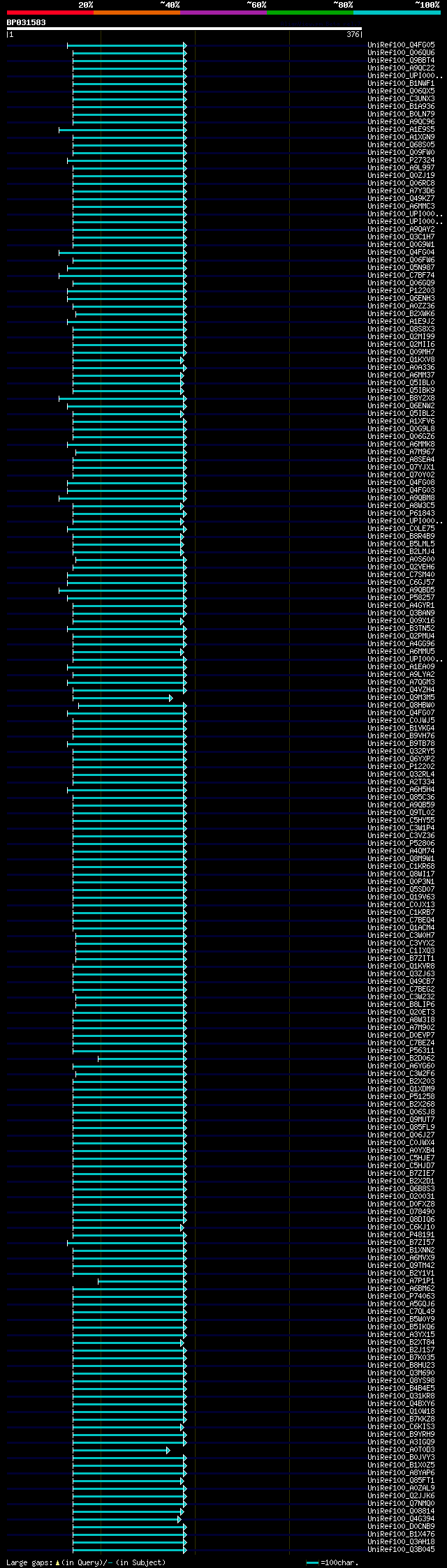Click the UniRef100_Q5N987 label
The width and height of the screenshot is (447, 1568).
coord(401,267)
